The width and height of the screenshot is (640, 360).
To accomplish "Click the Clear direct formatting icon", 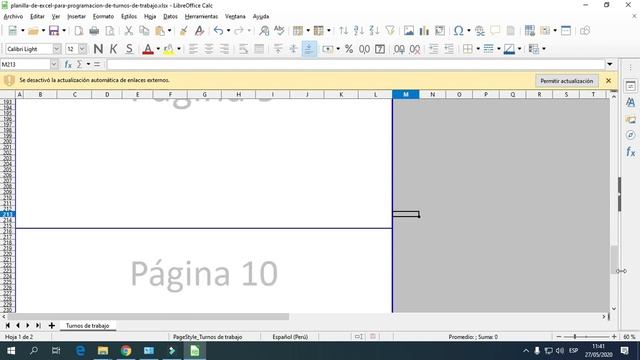I will [x=199, y=31].
